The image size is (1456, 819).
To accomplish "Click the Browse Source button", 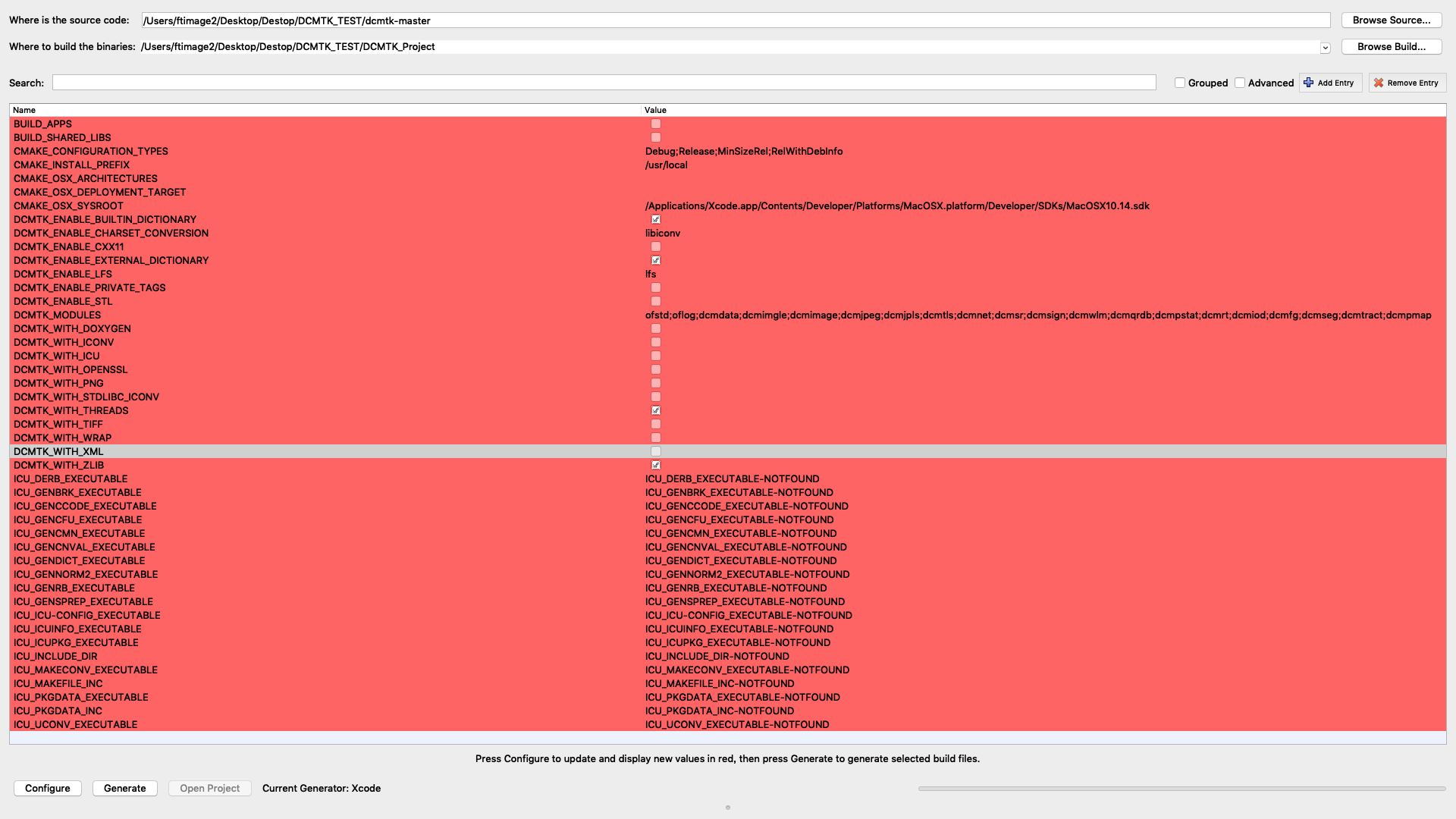I will tap(1392, 20).
